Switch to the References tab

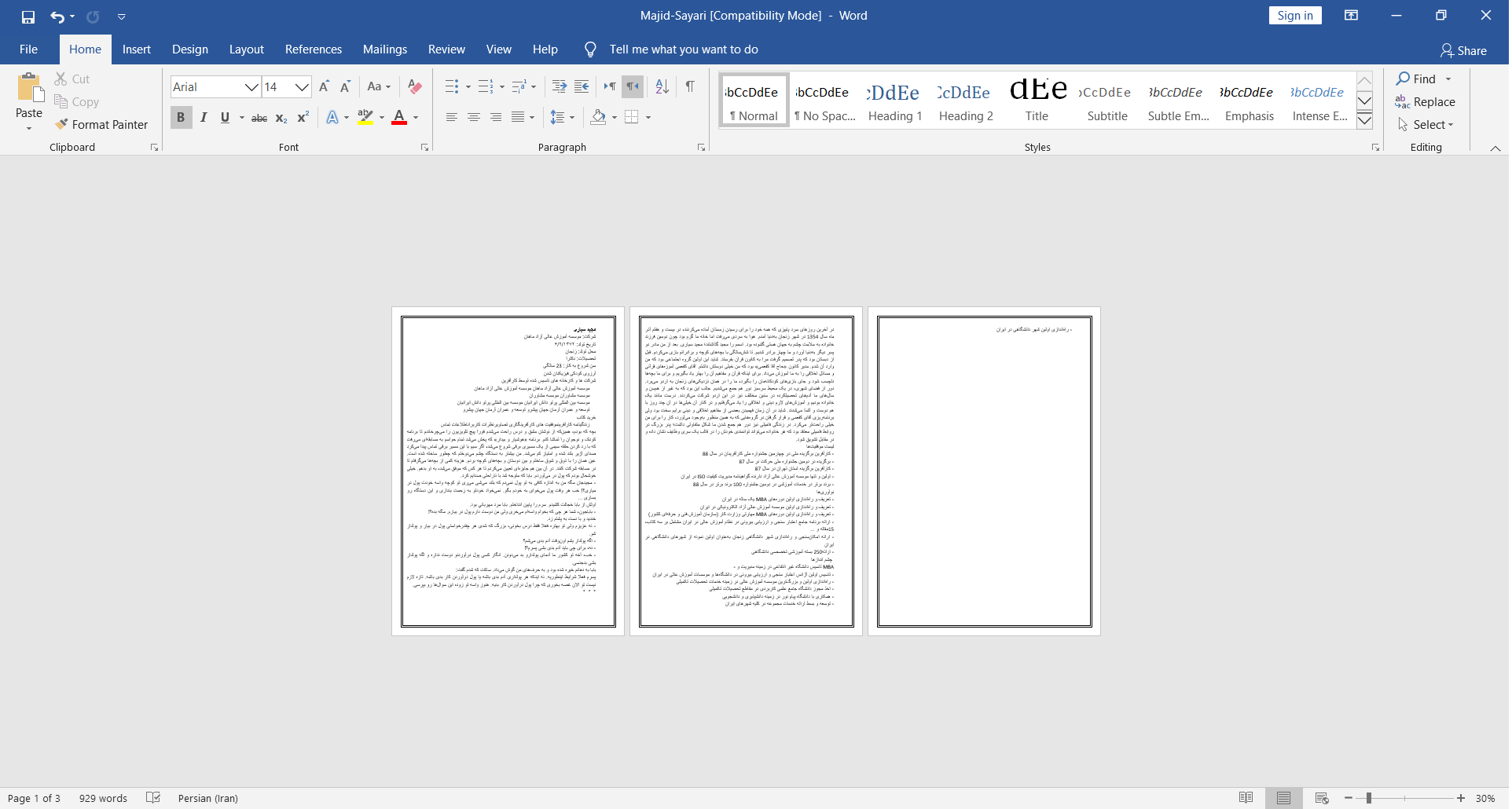[x=314, y=49]
